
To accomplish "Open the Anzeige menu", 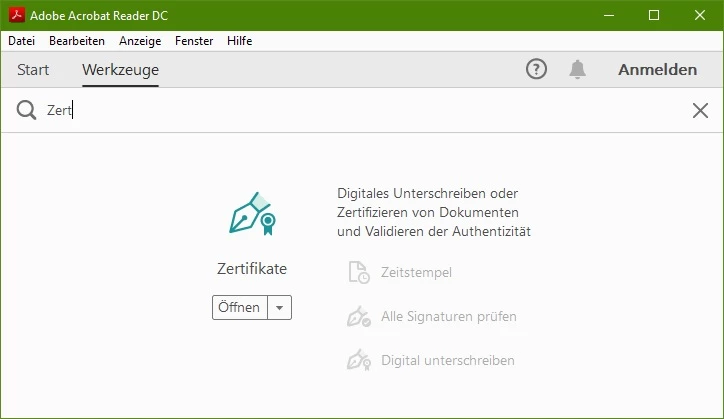I will click(140, 41).
